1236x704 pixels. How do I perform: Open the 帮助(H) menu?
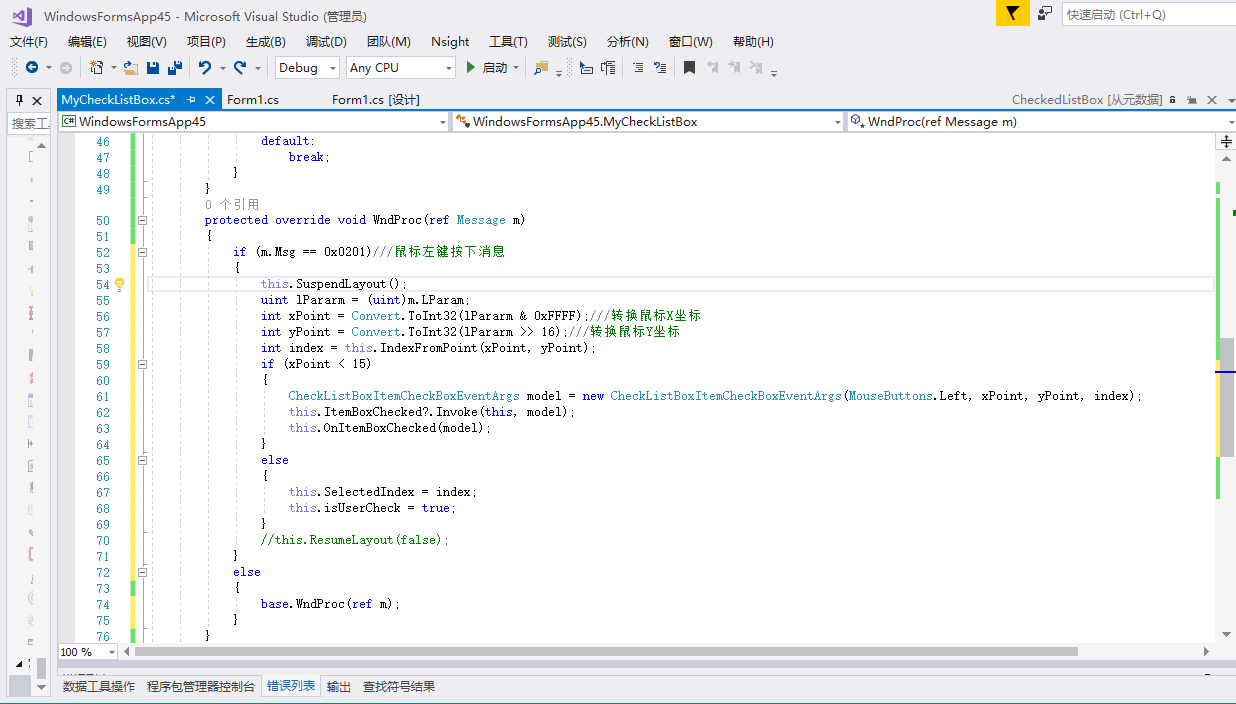click(x=753, y=41)
